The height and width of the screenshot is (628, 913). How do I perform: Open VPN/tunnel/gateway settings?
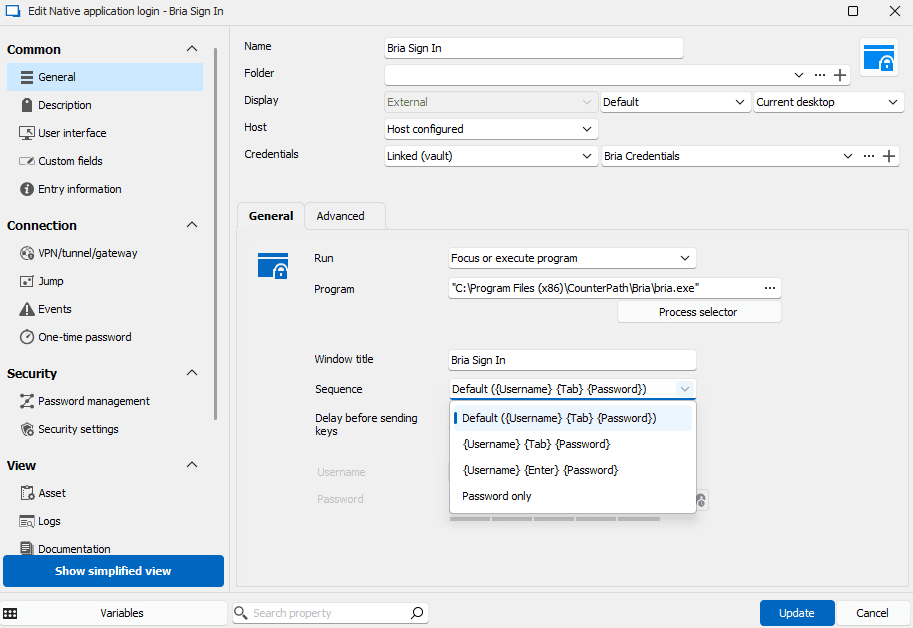tap(87, 253)
